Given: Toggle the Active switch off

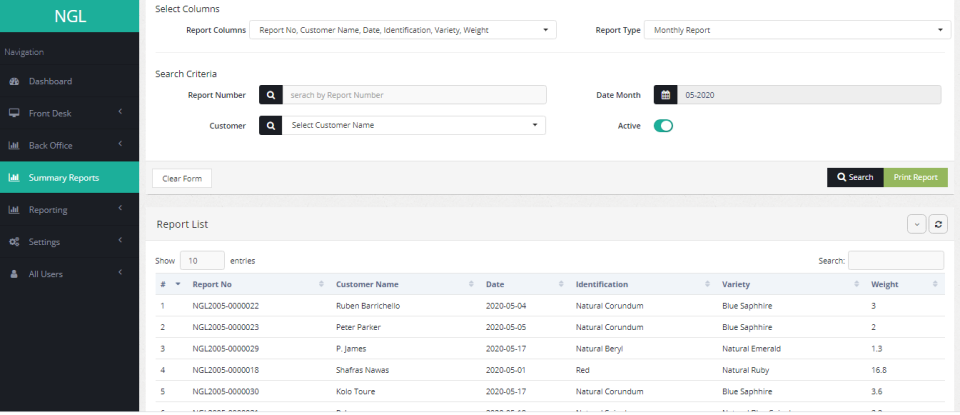Looking at the screenshot, I should (x=663, y=126).
